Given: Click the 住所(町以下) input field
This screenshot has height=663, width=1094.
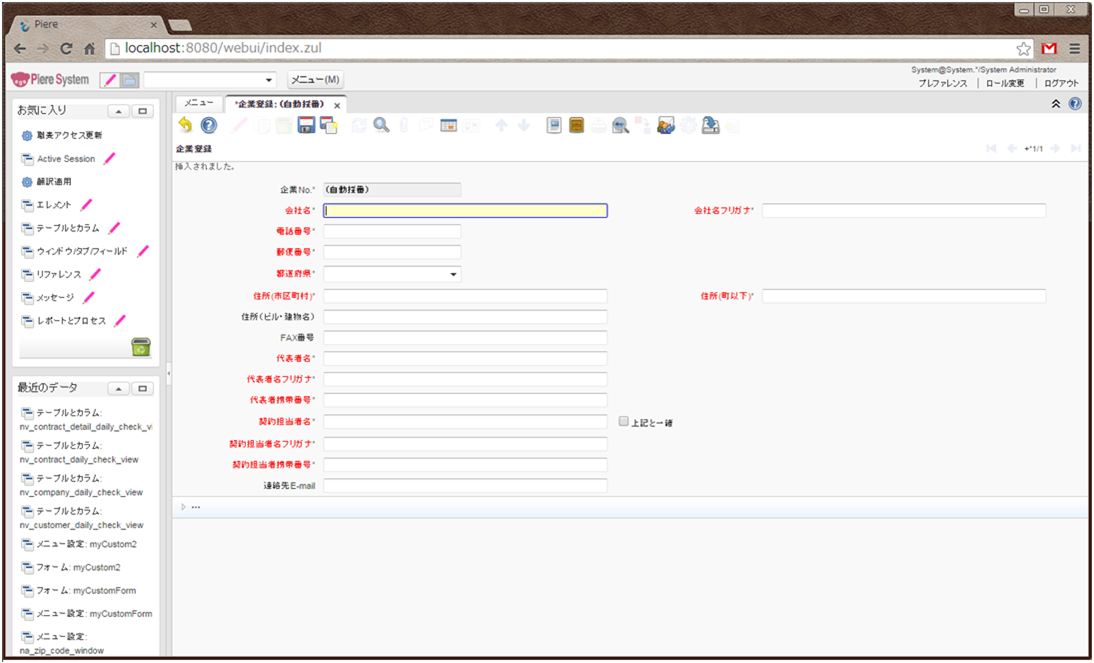Looking at the screenshot, I should point(904,296).
